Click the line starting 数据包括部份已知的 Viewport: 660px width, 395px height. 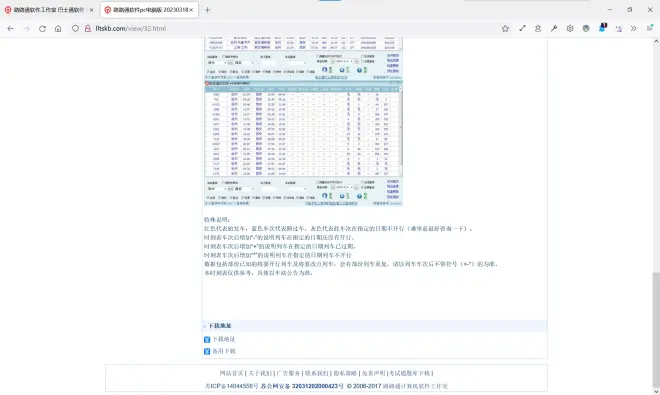(x=351, y=264)
